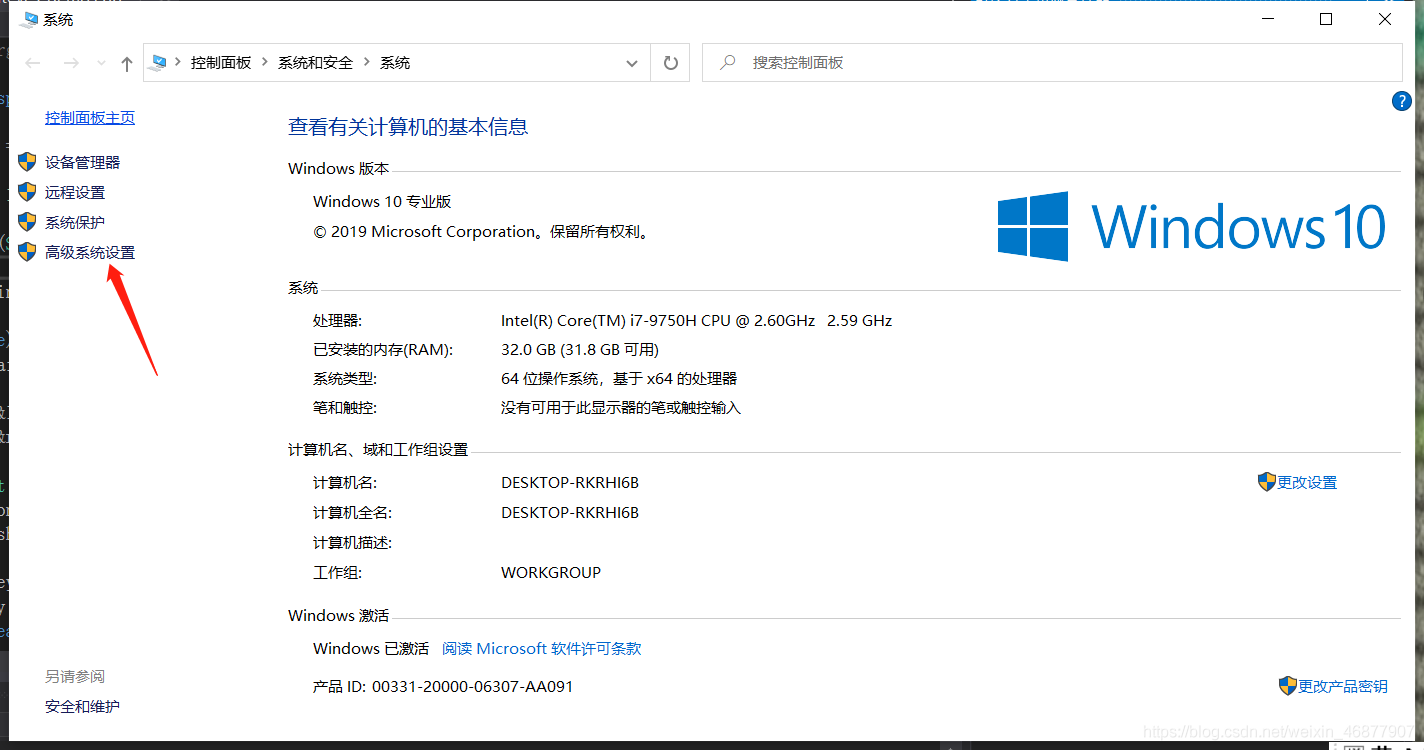
Task: Close the 系统 window
Action: pyautogui.click(x=1385, y=19)
